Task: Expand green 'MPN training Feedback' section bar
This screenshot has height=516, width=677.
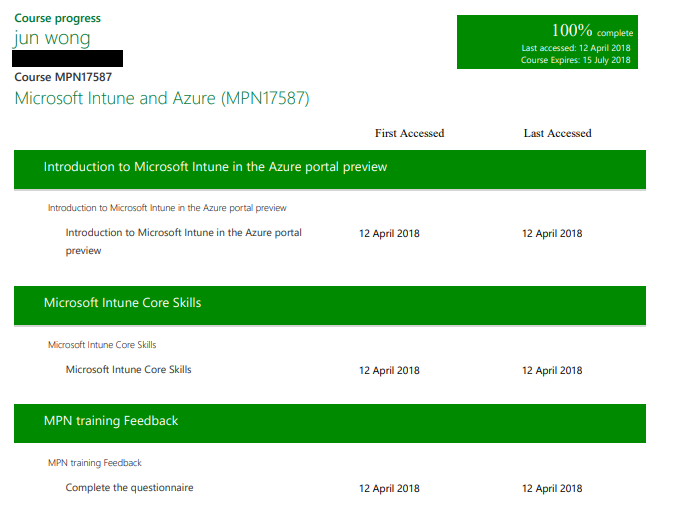Action: point(330,424)
